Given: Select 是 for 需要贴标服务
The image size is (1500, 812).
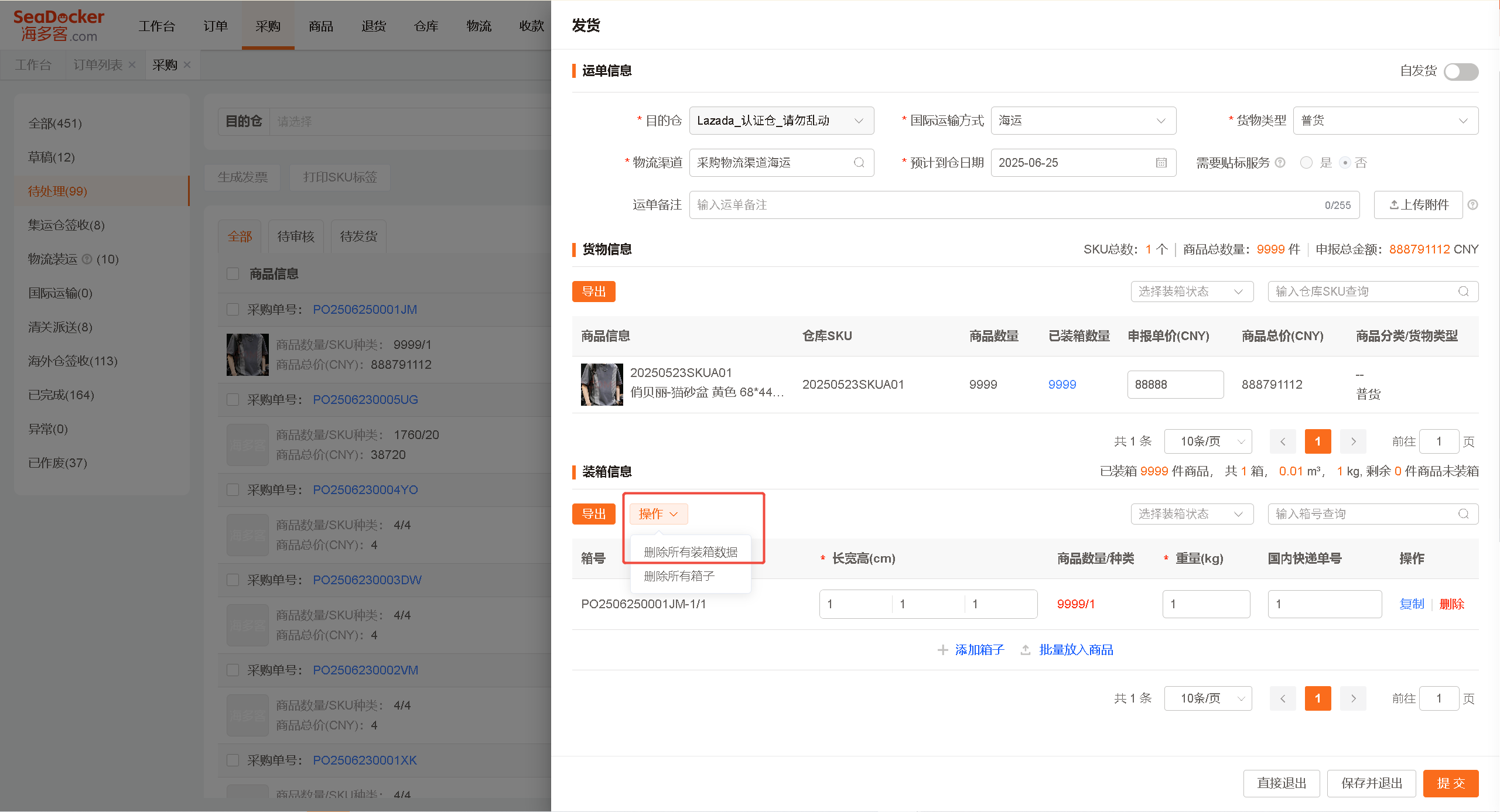Looking at the screenshot, I should (x=1306, y=163).
